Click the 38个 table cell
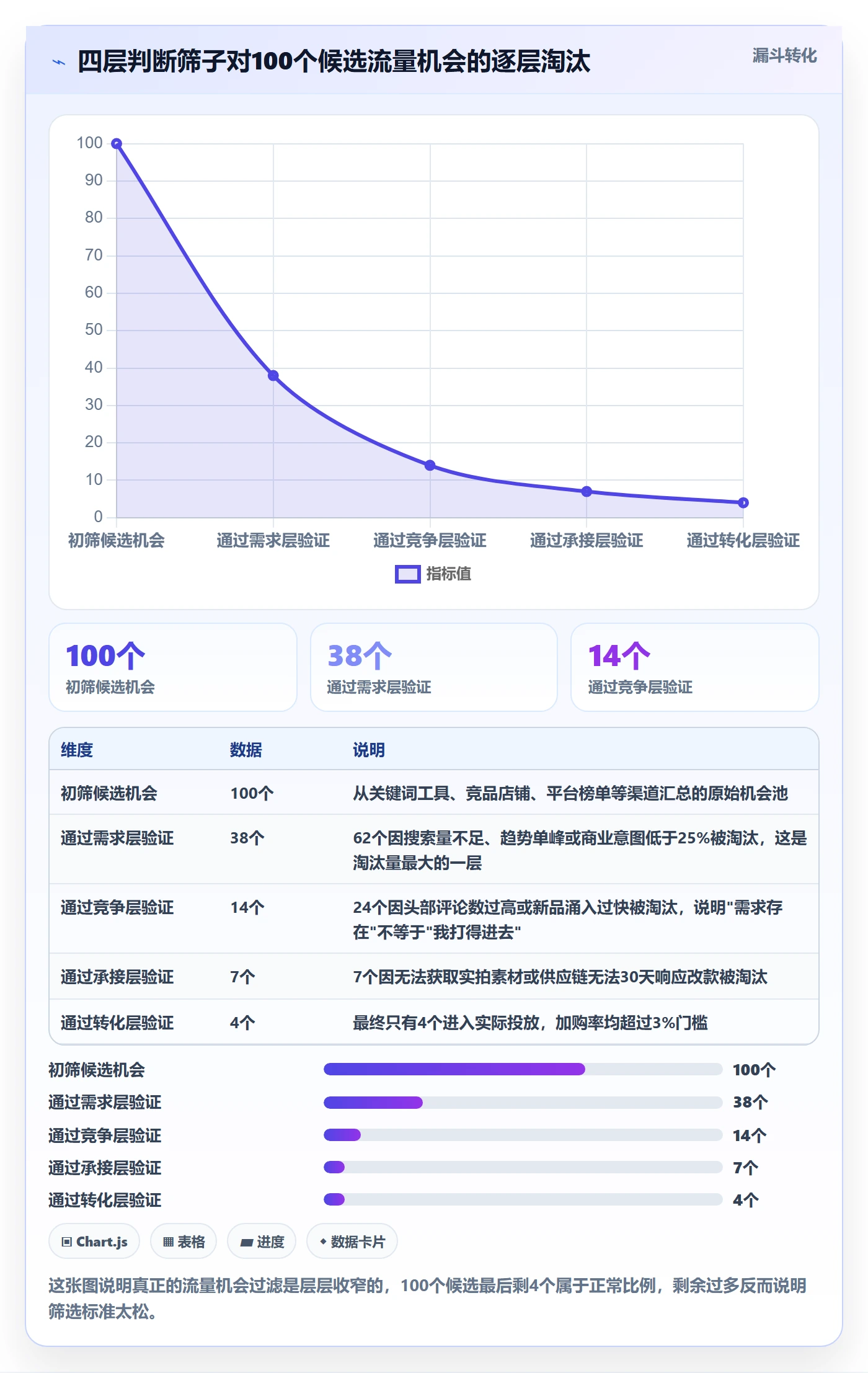The height and width of the screenshot is (1373, 868). click(247, 838)
